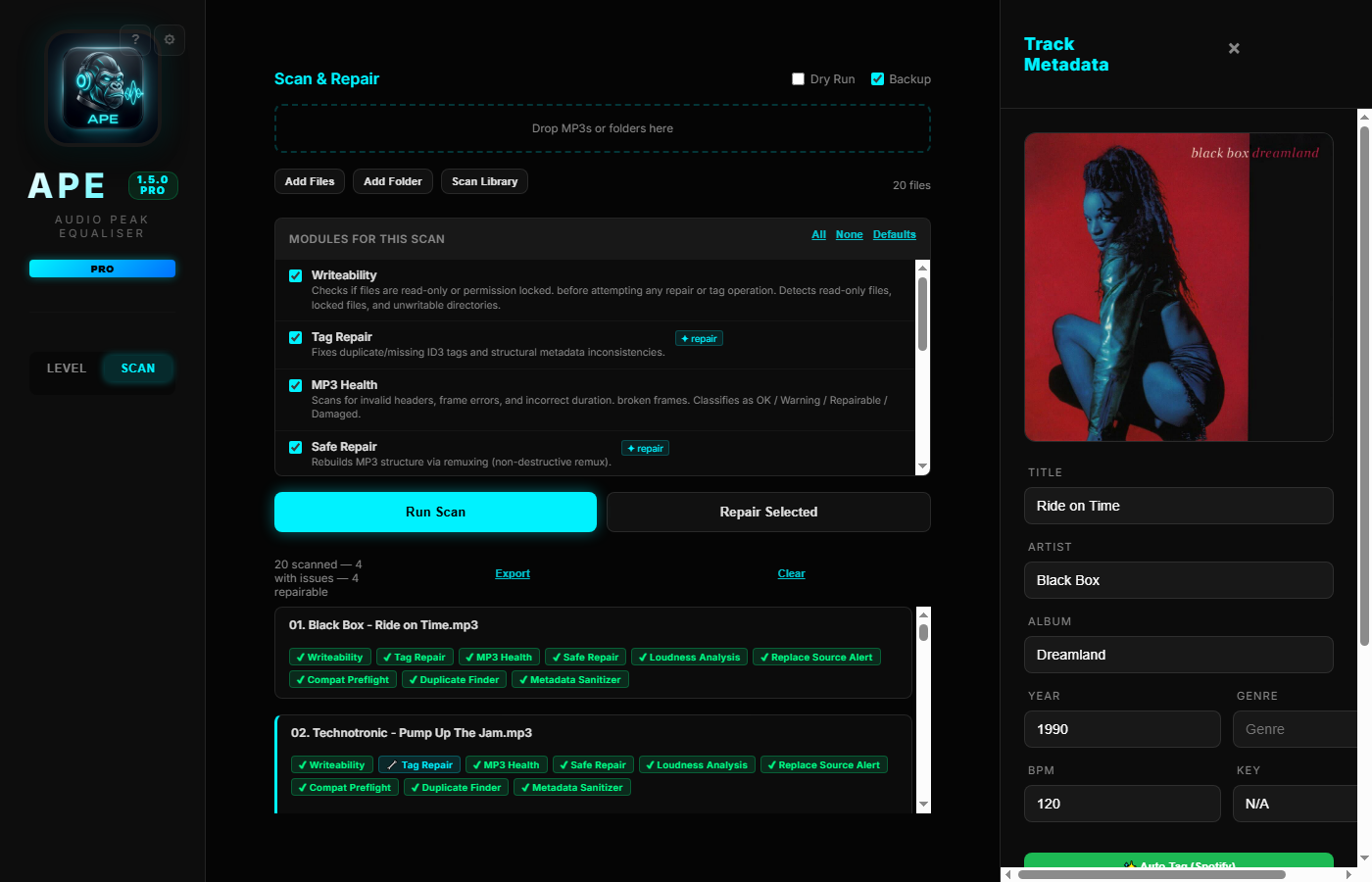
Task: Click the down arrow of the modules list scrollbar
Action: click(x=922, y=466)
